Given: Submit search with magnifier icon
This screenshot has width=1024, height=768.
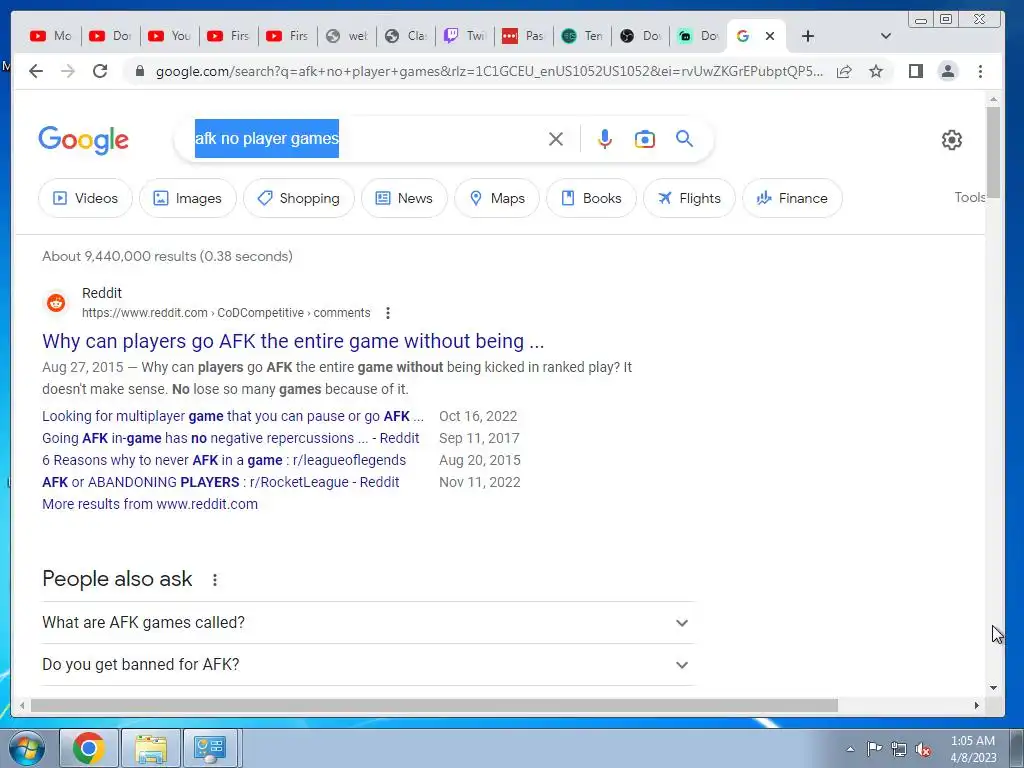Looking at the screenshot, I should pos(684,138).
